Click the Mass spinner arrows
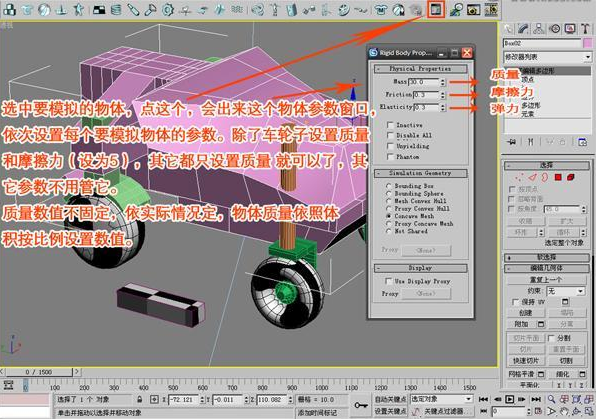This screenshot has width=596, height=420. pyautogui.click(x=443, y=82)
